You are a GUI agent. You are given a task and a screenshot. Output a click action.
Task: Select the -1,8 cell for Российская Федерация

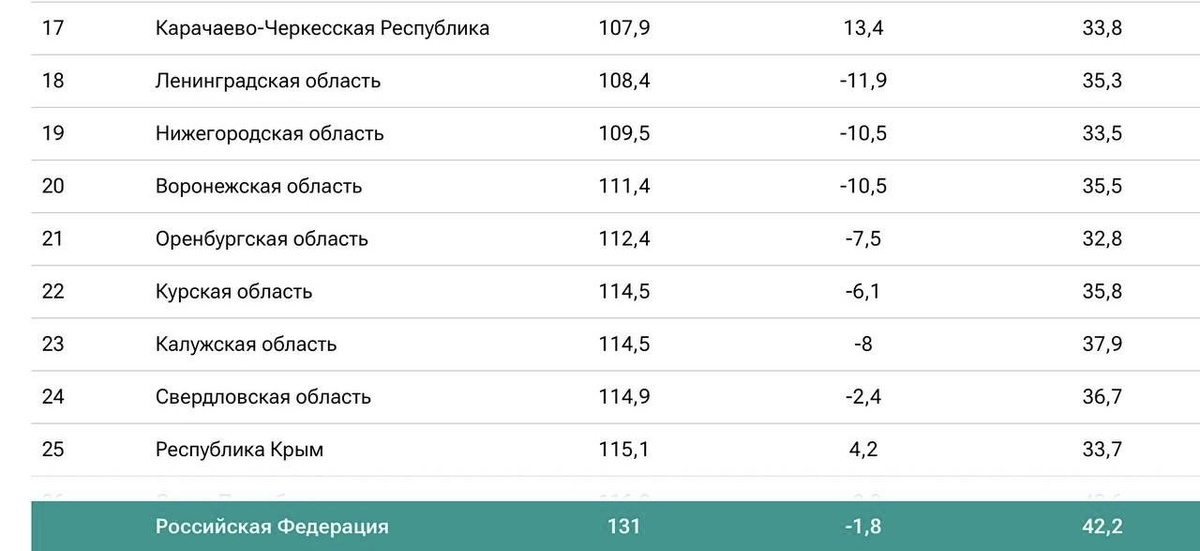click(x=862, y=526)
